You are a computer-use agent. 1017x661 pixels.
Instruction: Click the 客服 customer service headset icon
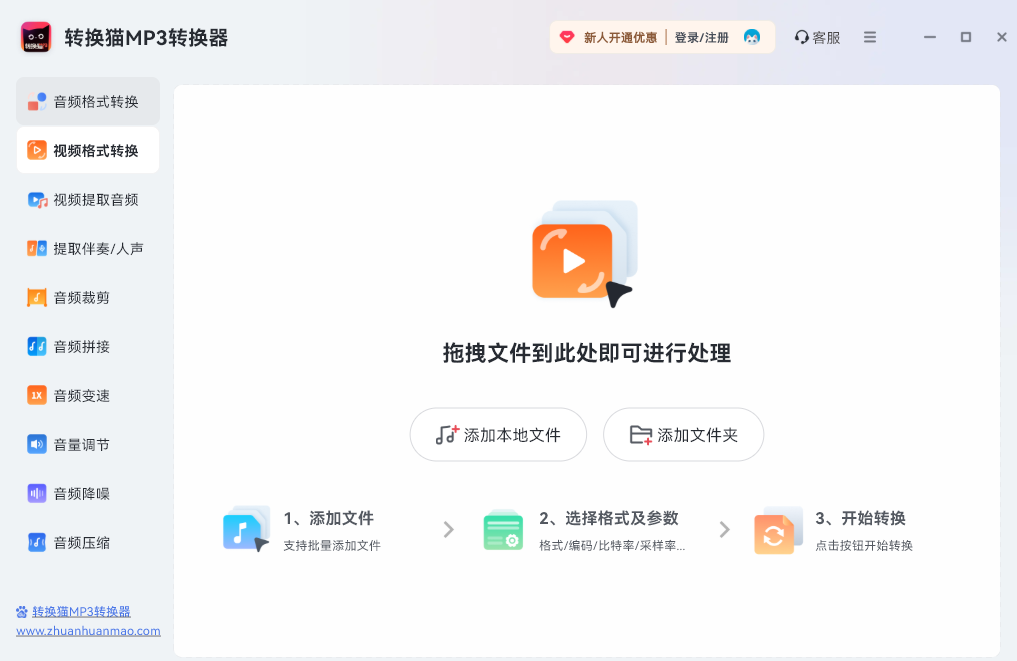coord(799,36)
